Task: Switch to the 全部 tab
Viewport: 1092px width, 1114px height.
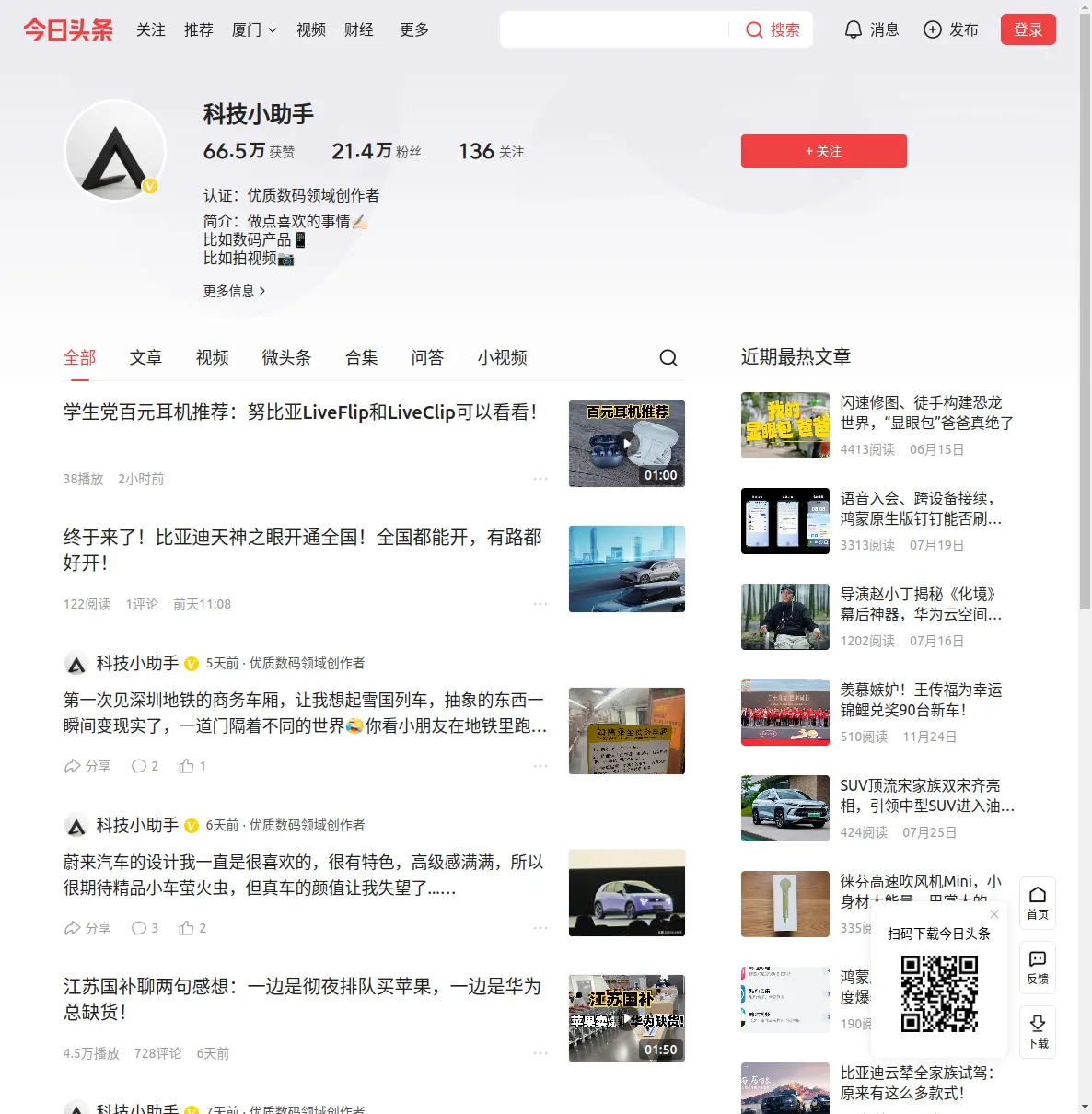Action: point(80,357)
